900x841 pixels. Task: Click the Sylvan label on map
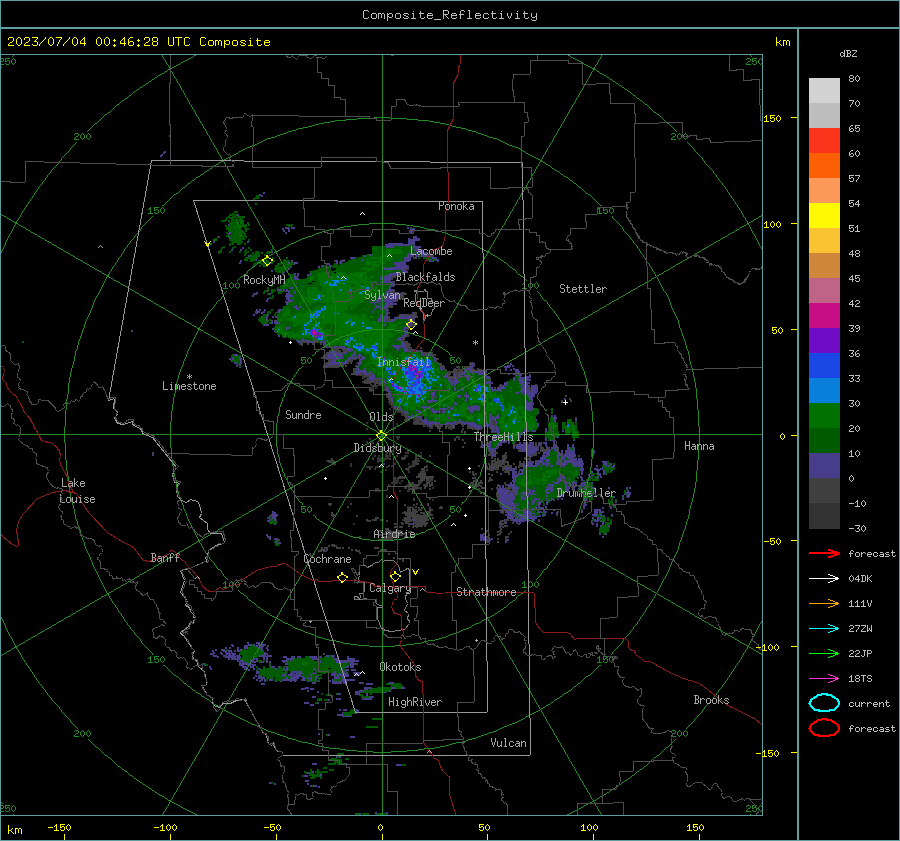382,295
